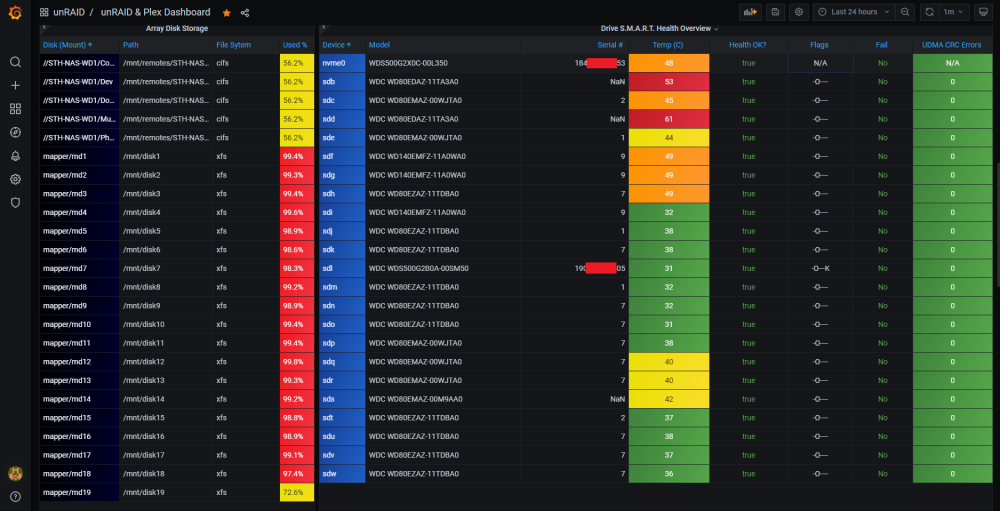Open the Server Admin shield icon
The height and width of the screenshot is (511, 1000).
coord(15,203)
